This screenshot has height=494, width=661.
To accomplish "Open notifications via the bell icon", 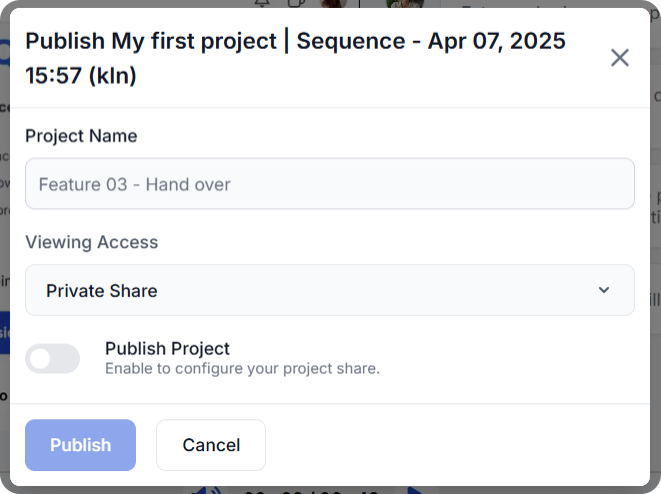I will tap(262, 3).
